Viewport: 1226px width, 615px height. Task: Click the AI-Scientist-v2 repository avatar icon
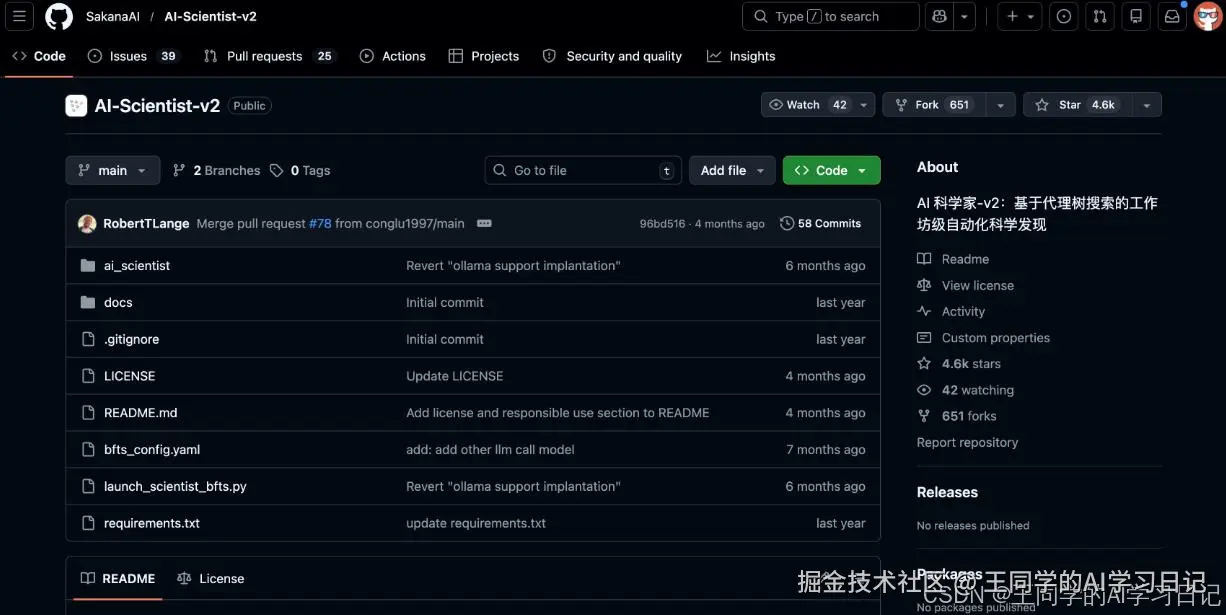click(x=76, y=105)
